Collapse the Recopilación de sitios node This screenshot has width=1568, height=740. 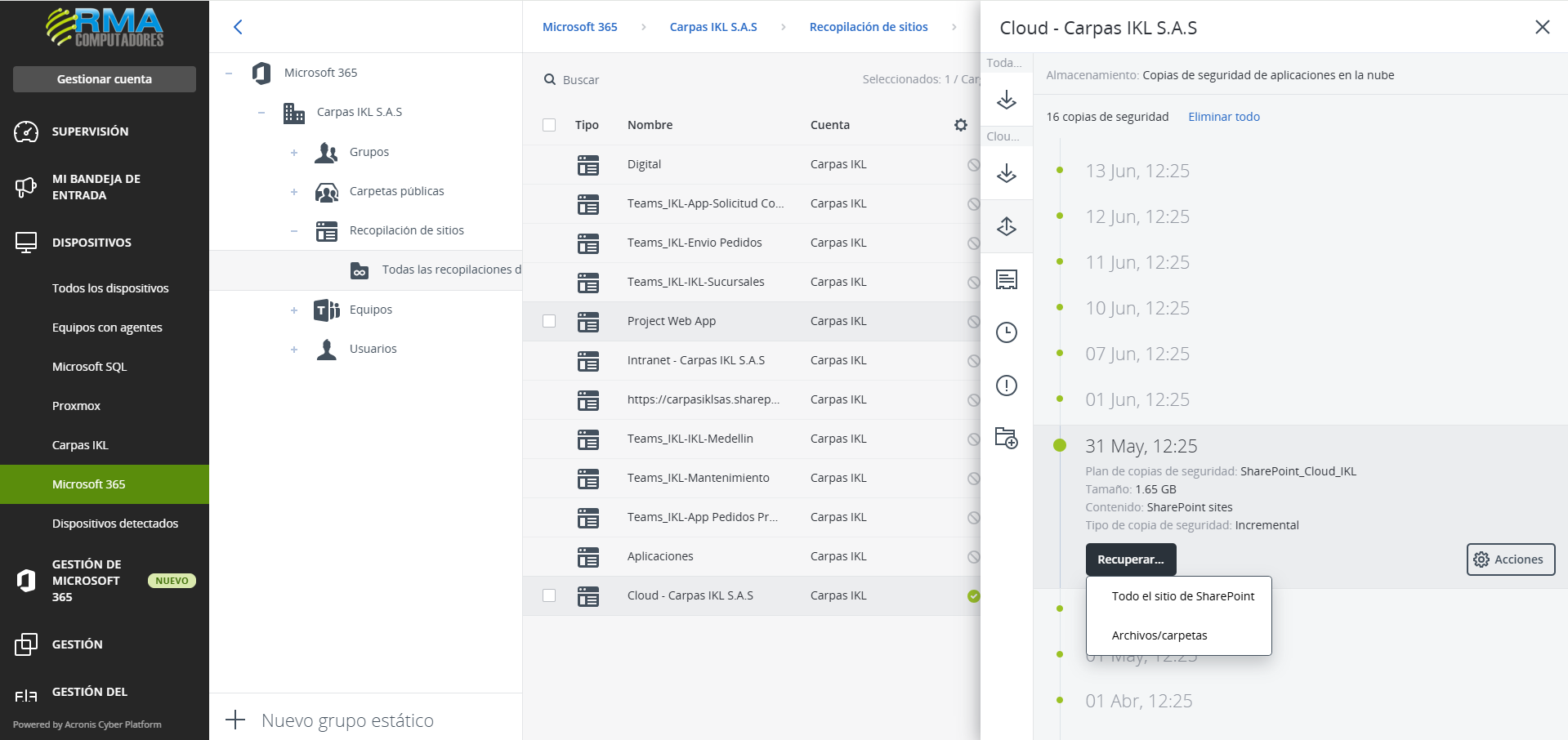(x=294, y=231)
